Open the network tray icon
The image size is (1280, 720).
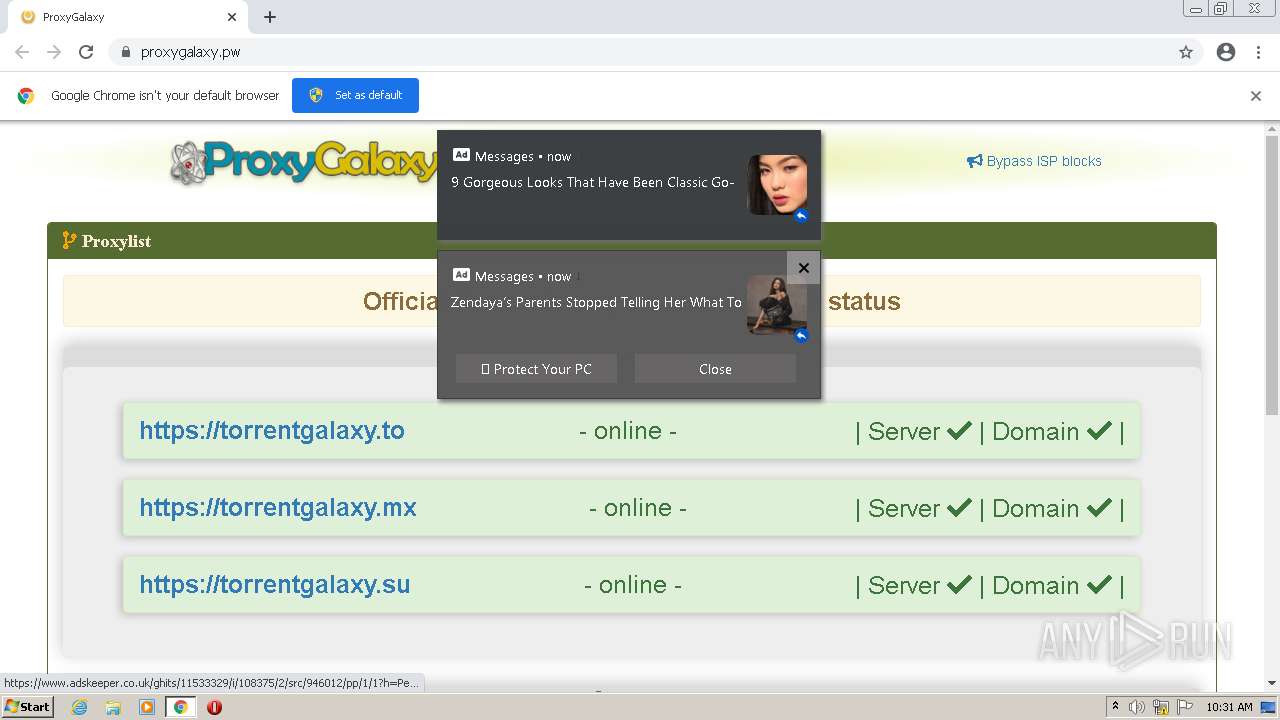pyautogui.click(x=1161, y=707)
